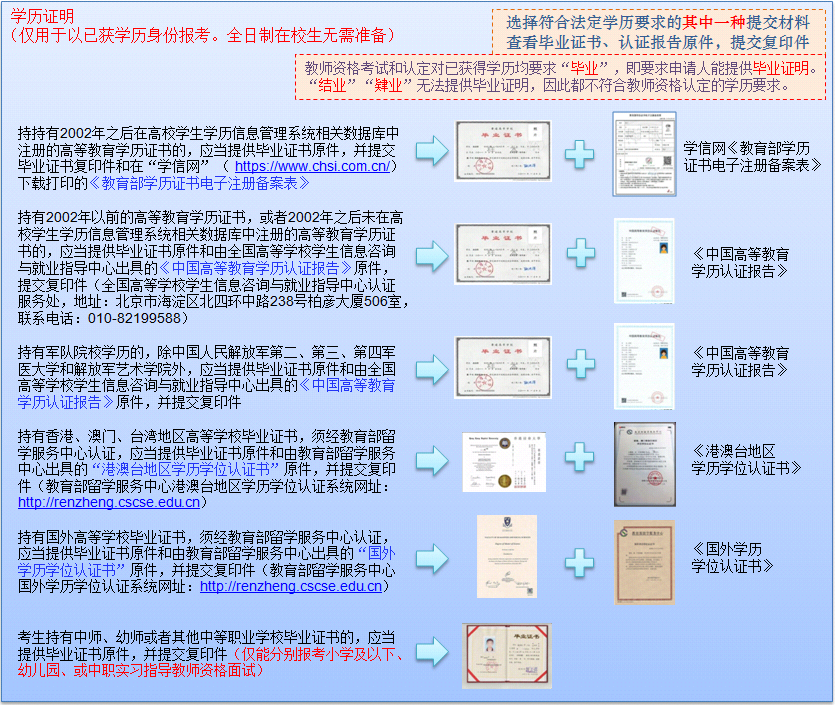This screenshot has height=705, width=835.
Task: Click the “港澳台地区学历学位认证书” blue link
Action: [187, 468]
